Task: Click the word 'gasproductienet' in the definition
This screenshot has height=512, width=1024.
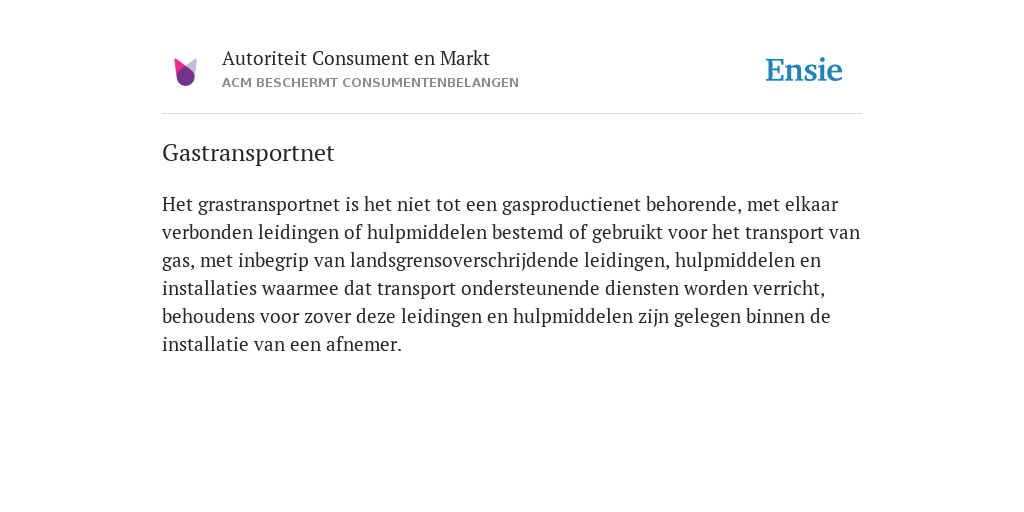Action: [571, 205]
